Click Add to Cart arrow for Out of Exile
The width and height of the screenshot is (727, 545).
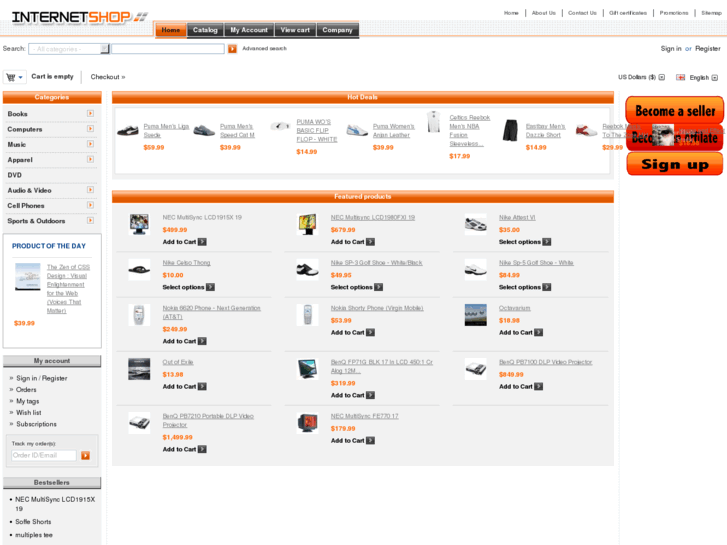[x=202, y=386]
